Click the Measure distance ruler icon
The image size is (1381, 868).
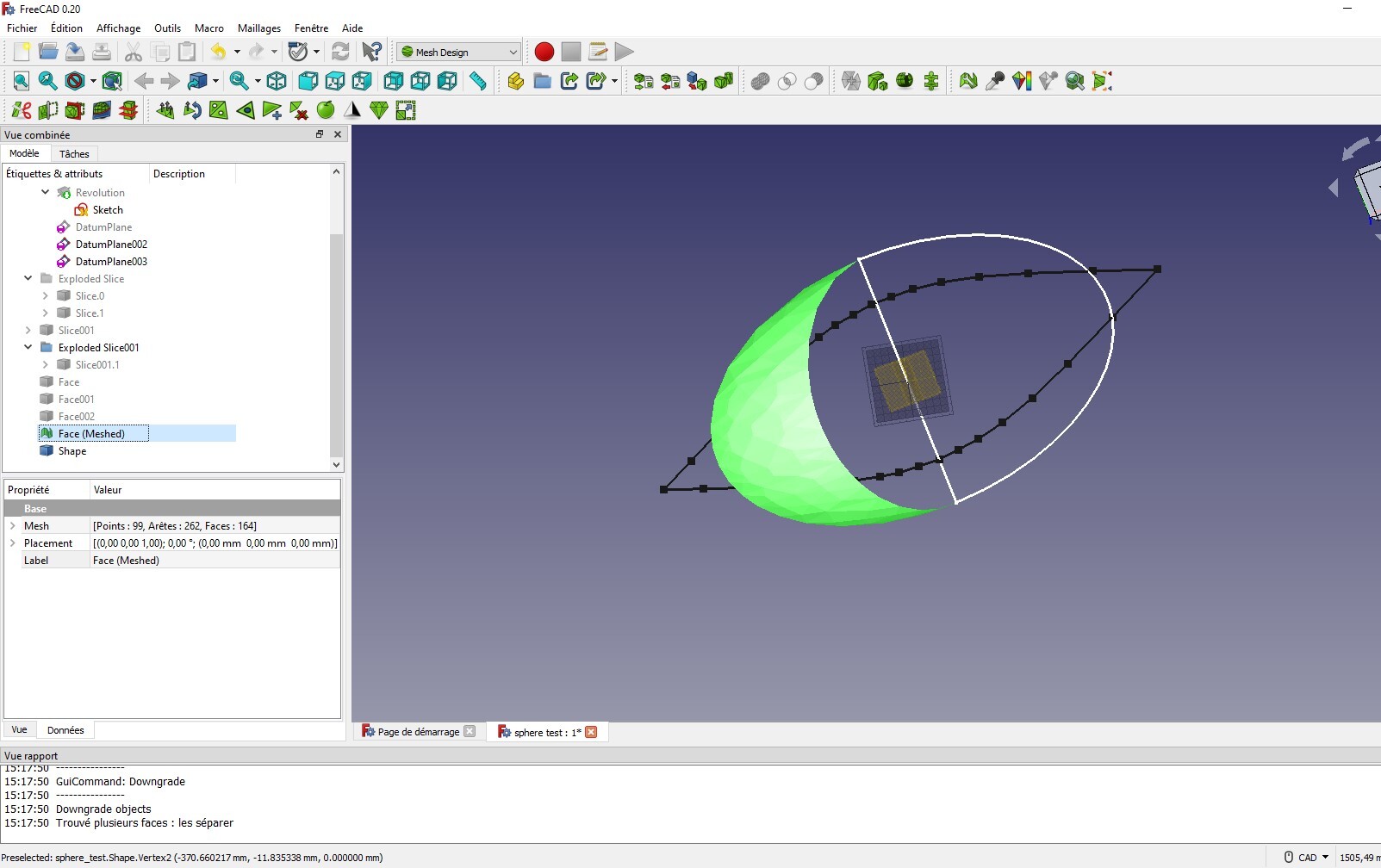coord(477,81)
